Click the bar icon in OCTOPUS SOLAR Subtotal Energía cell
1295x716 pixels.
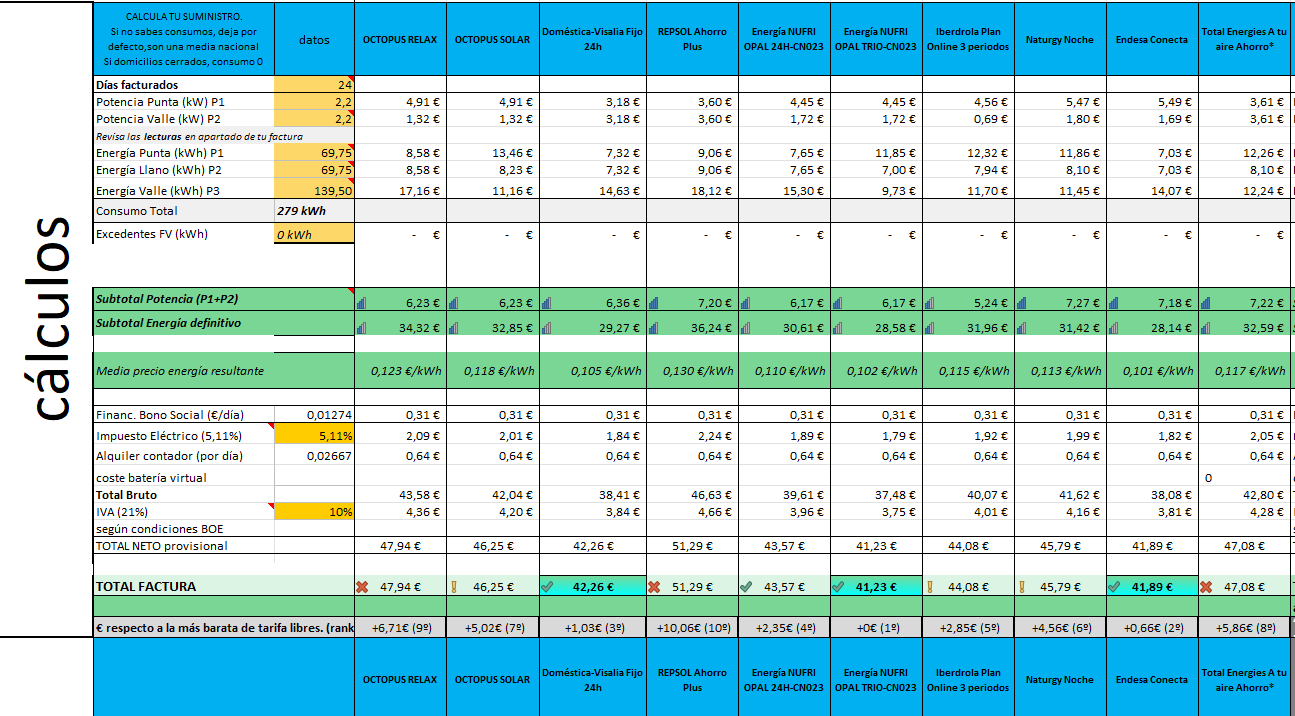point(454,326)
